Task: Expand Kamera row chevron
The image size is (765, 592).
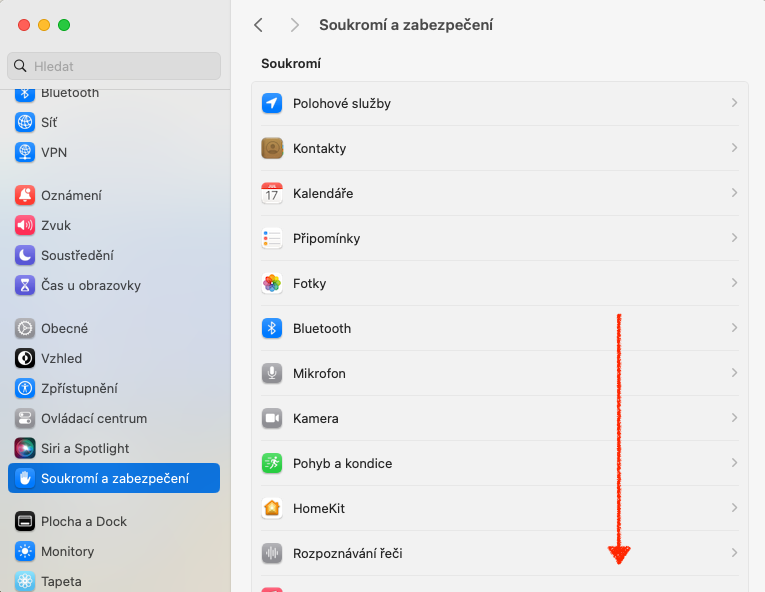Action: [734, 418]
